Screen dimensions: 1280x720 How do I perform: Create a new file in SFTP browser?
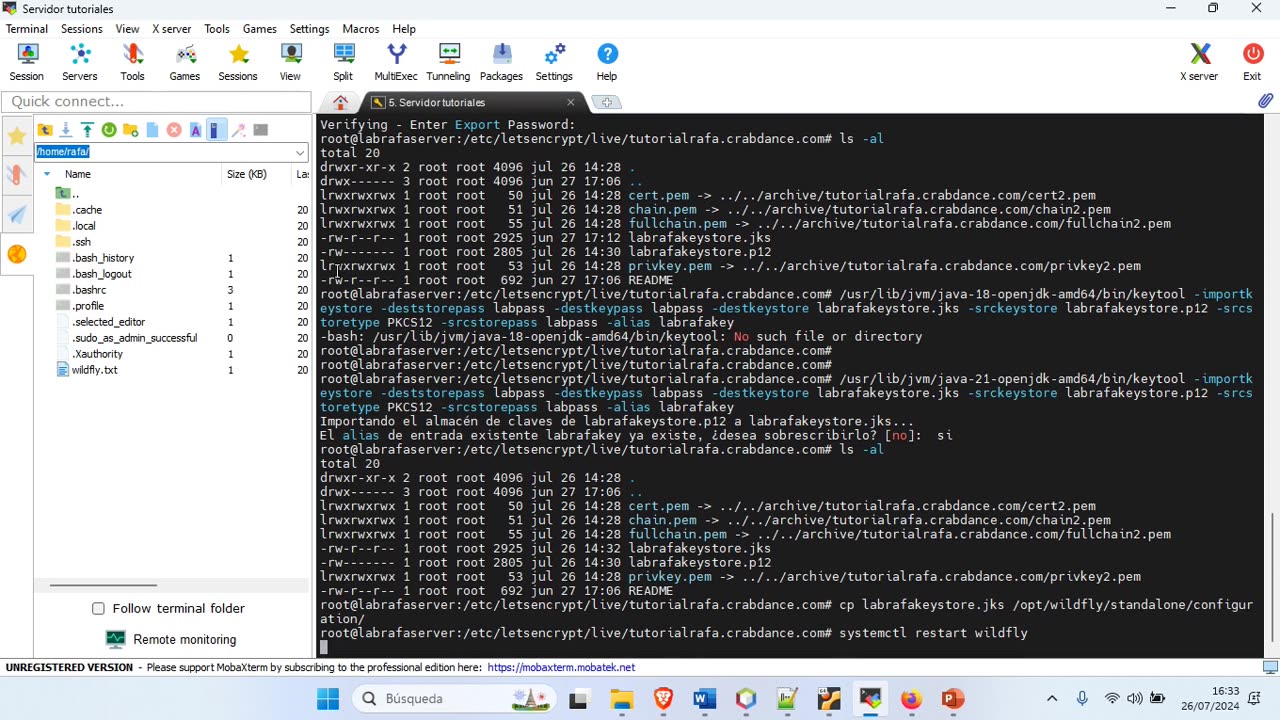152,130
